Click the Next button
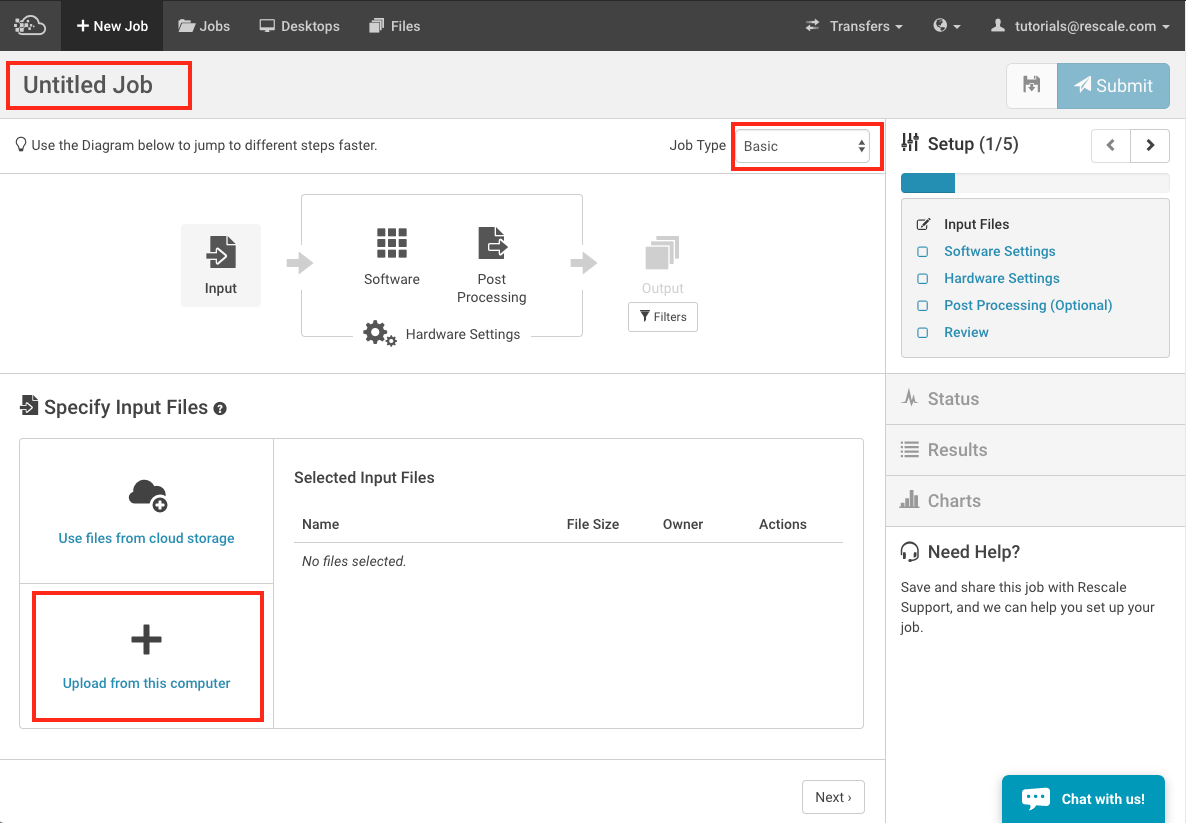The image size is (1186, 823). (834, 797)
